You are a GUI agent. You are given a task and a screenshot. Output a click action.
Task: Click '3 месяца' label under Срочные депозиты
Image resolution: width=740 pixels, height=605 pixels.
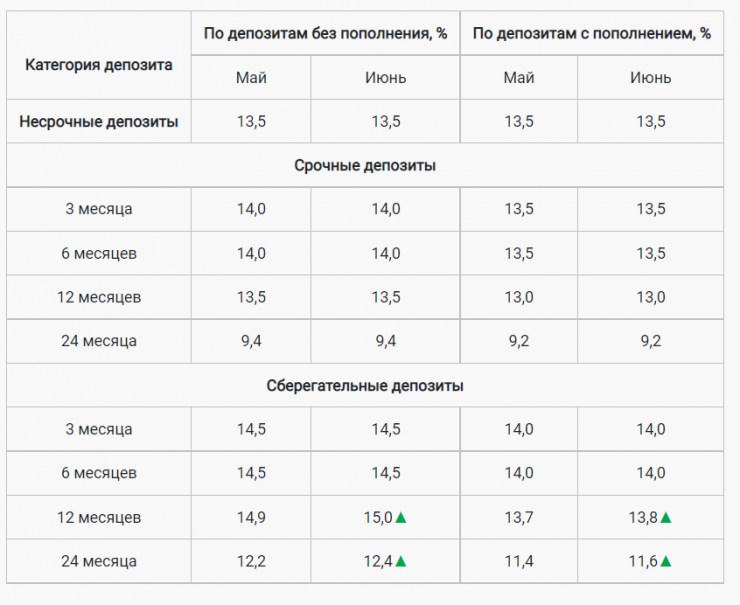(x=99, y=209)
